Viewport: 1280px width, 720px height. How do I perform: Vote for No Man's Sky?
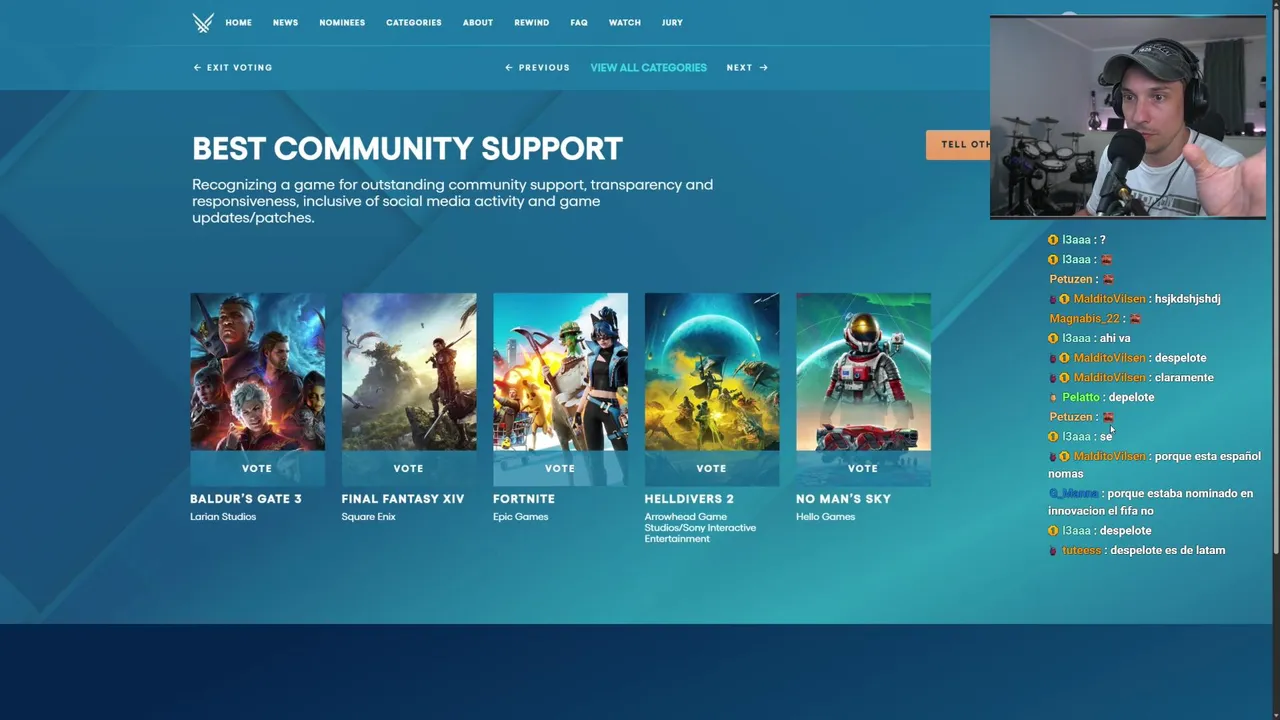click(x=863, y=468)
